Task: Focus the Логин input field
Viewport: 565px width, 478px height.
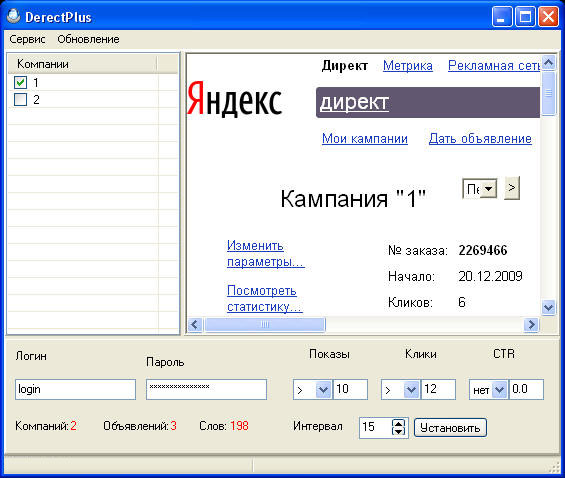Action: point(75,389)
